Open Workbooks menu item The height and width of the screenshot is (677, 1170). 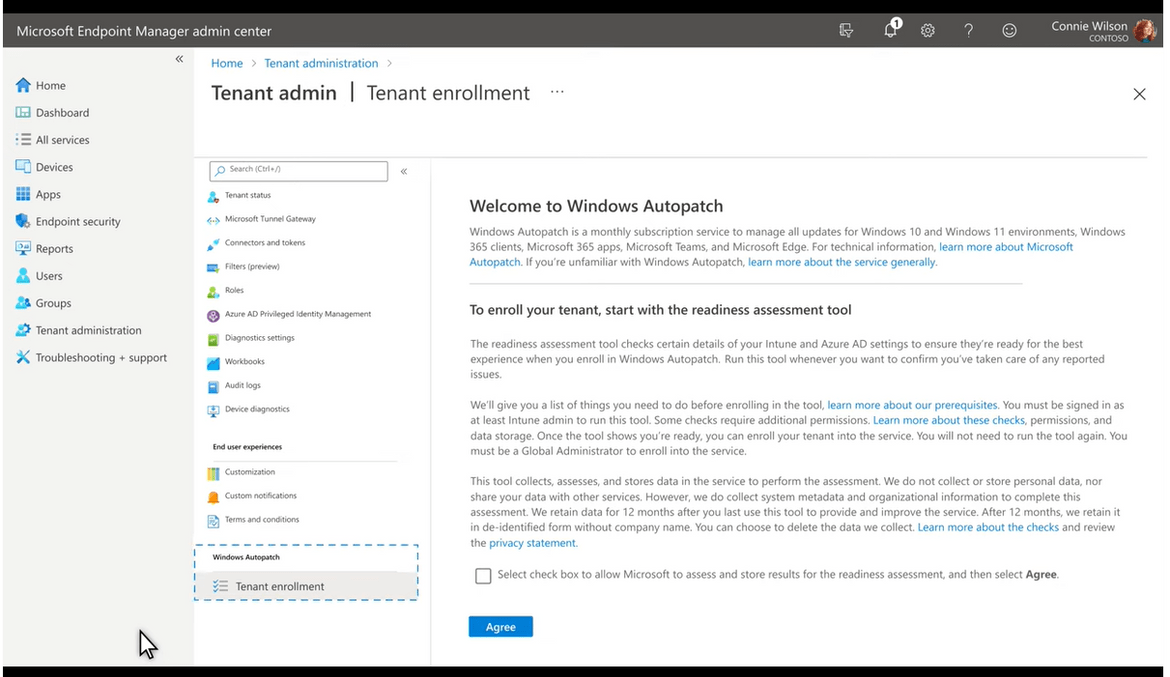click(x=245, y=362)
